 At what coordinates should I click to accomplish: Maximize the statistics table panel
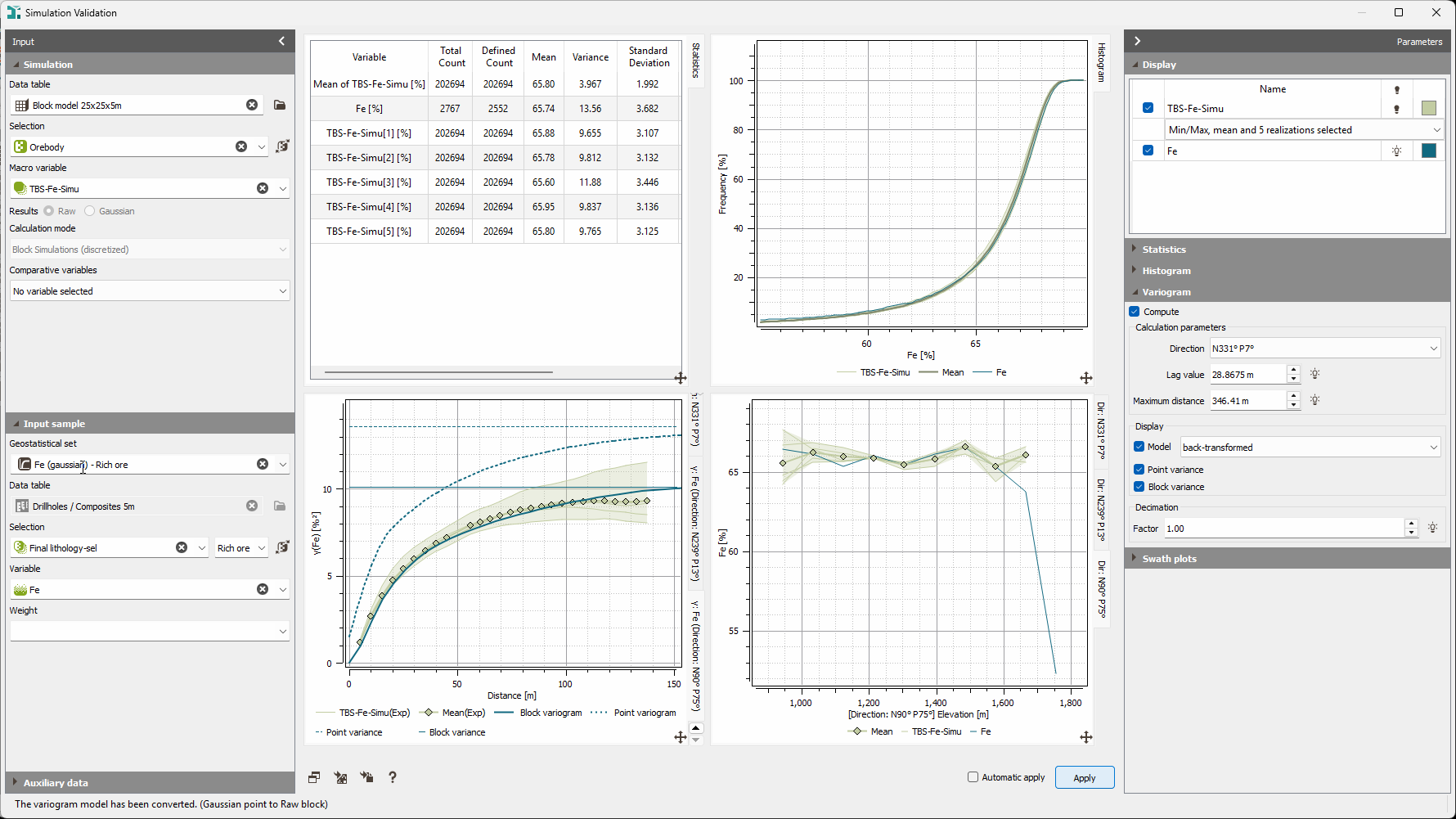680,378
